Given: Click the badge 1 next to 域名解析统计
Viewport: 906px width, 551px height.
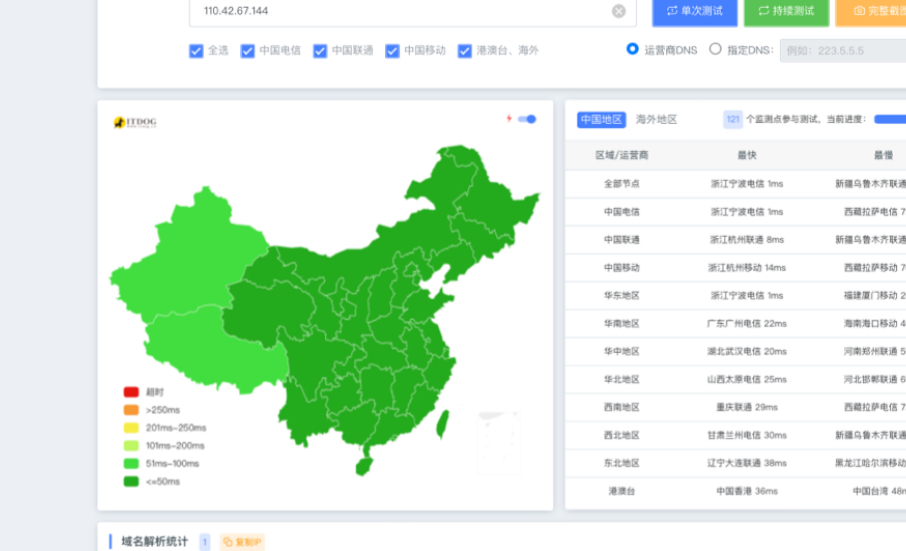Looking at the screenshot, I should click(x=205, y=542).
